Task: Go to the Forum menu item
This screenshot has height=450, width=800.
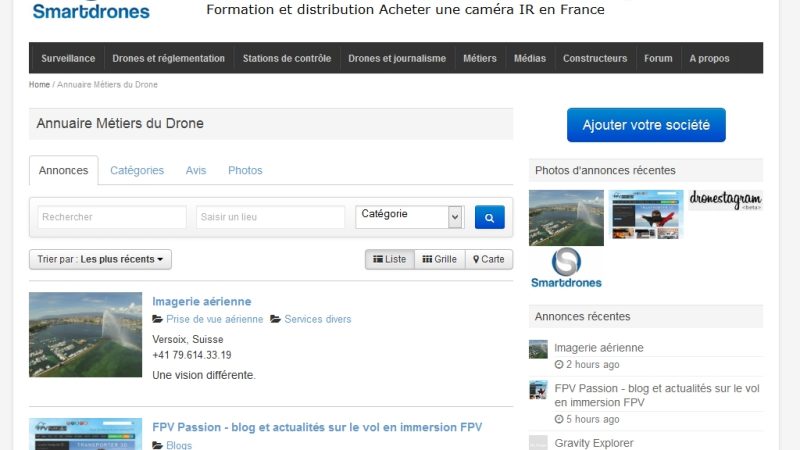Action: (x=658, y=58)
